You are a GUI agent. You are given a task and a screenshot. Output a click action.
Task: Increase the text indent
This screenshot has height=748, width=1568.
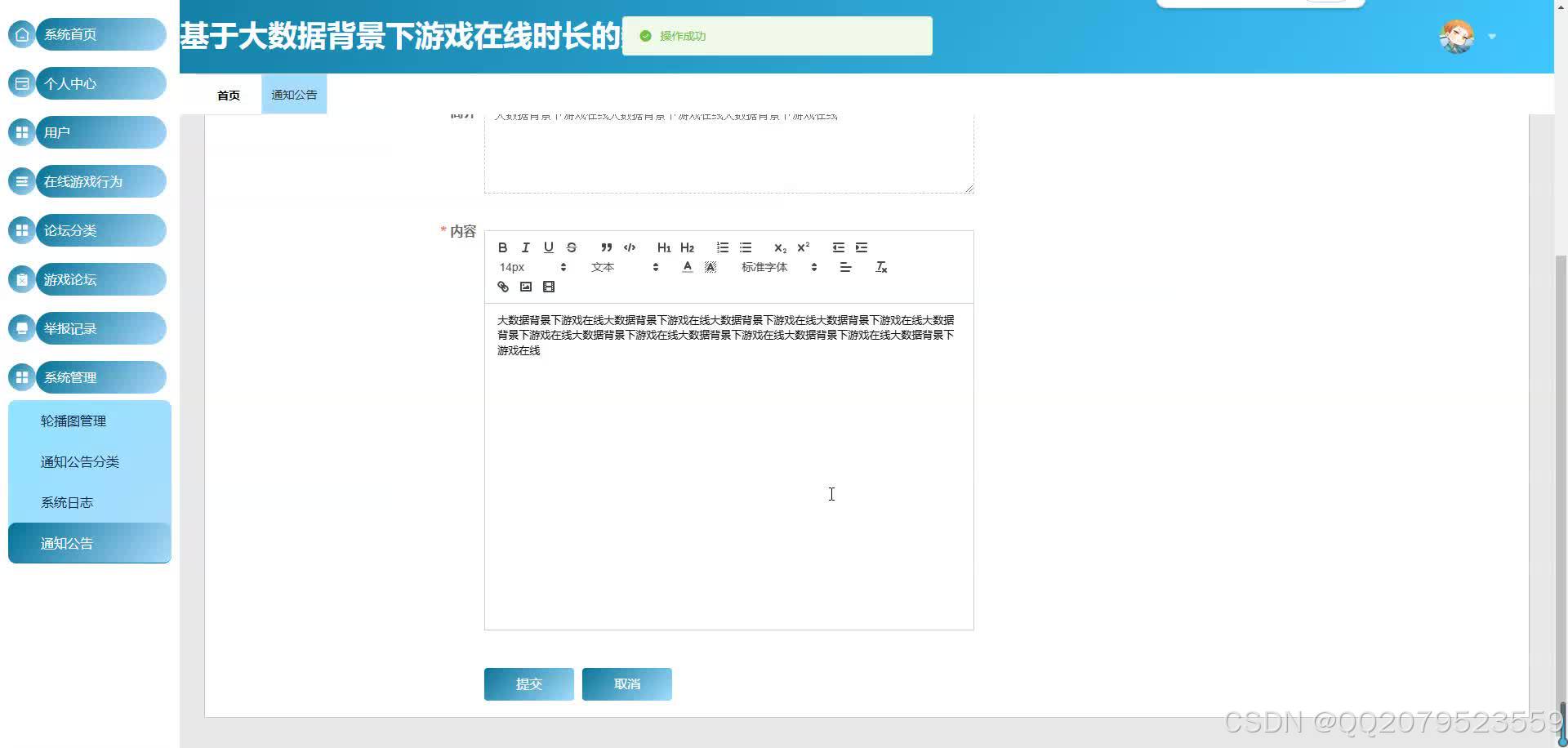pos(862,247)
